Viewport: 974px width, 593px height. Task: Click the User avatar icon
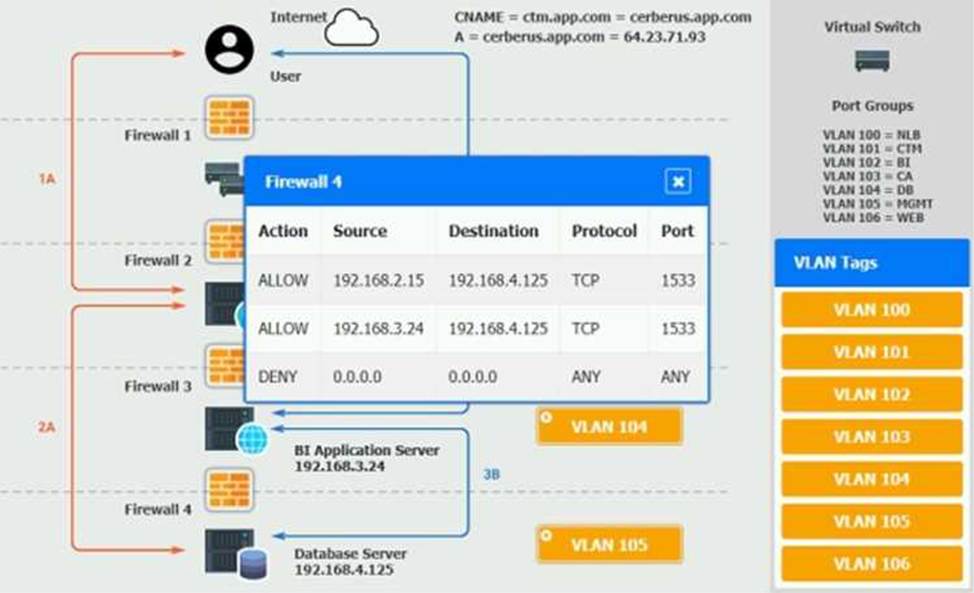[x=229, y=49]
